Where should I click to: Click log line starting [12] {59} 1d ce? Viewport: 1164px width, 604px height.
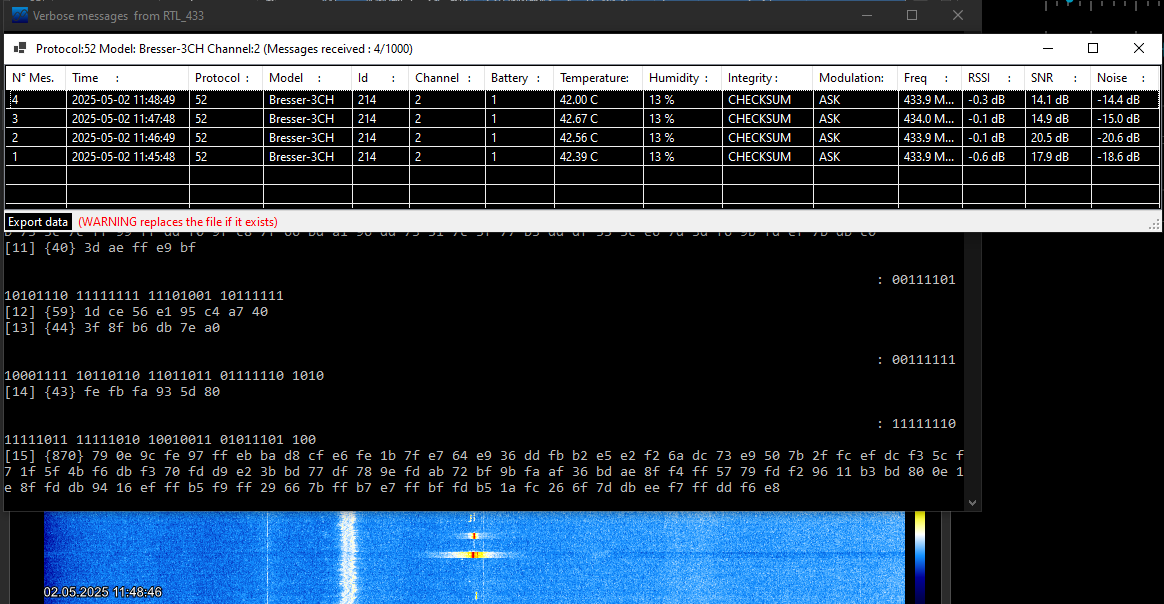point(136,312)
